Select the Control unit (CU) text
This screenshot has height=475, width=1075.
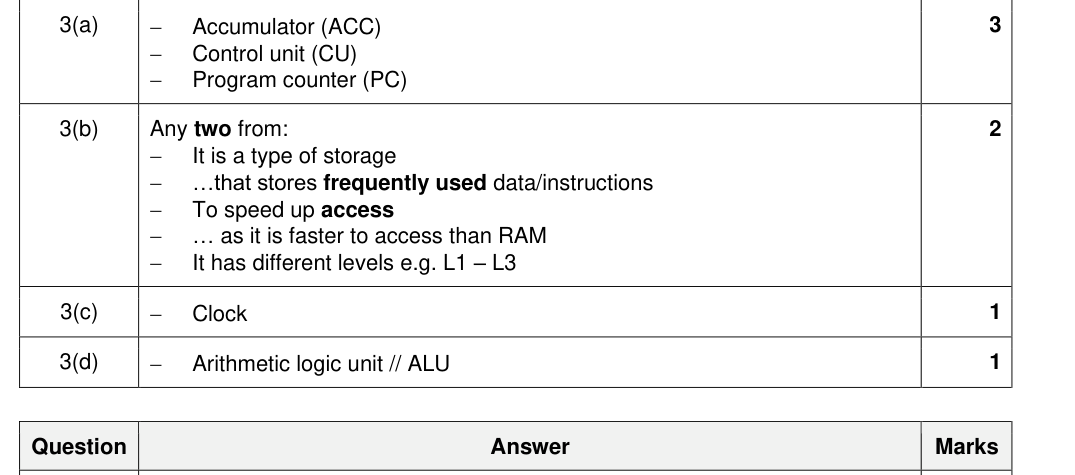coord(274,53)
